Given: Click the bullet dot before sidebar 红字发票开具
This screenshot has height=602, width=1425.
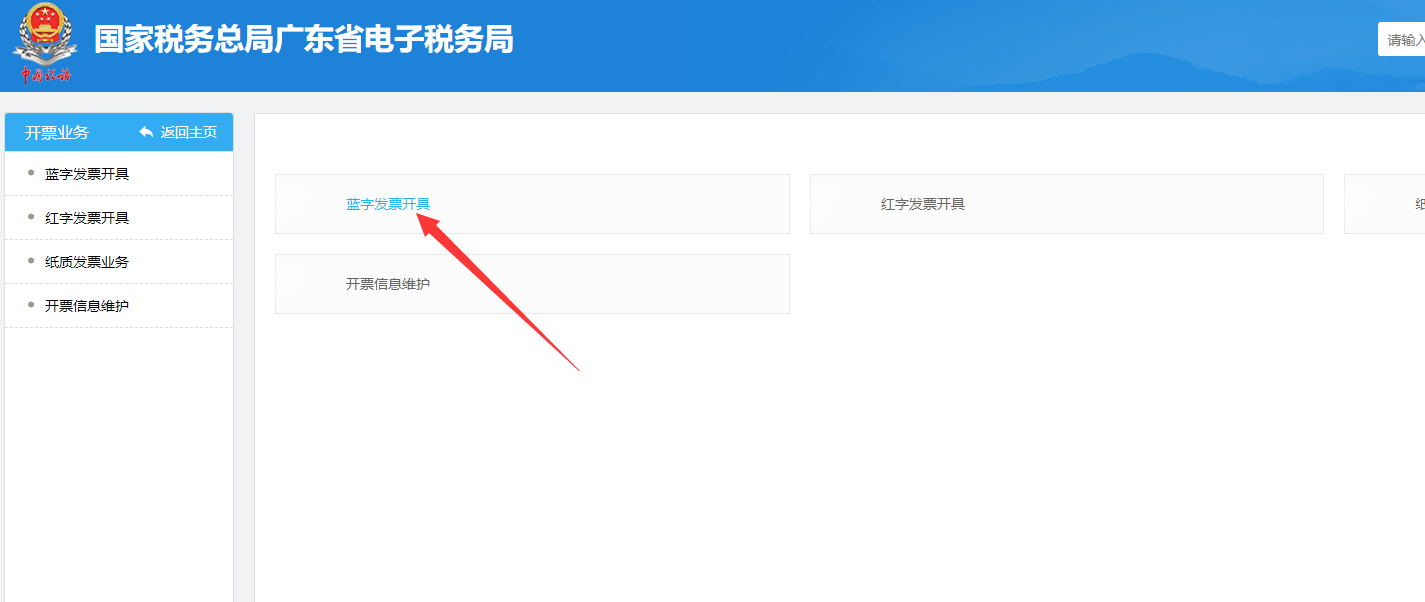Looking at the screenshot, I should pos(31,217).
